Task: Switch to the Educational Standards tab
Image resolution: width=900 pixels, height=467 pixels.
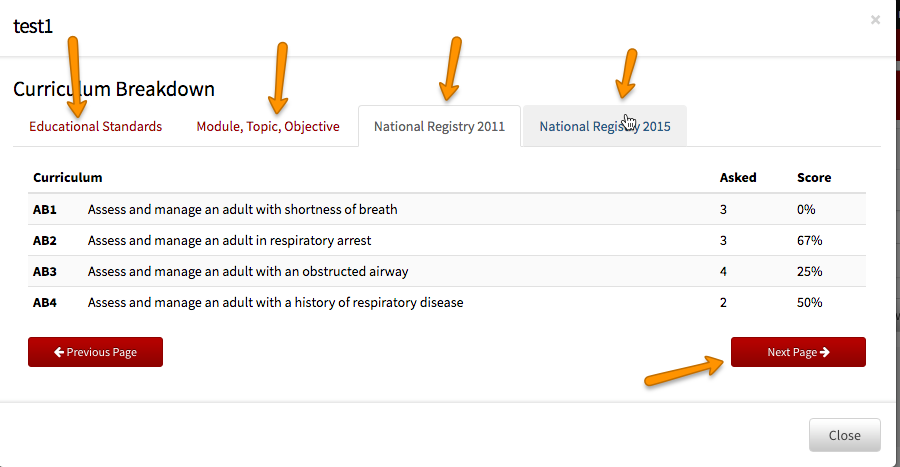Action: (95, 126)
